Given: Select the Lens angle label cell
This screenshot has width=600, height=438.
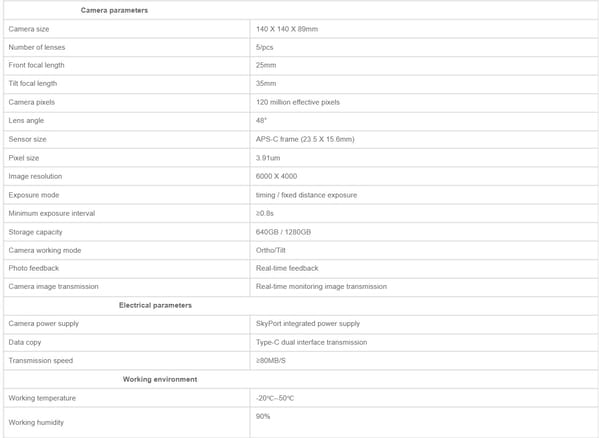Looking at the screenshot, I should coord(28,120).
